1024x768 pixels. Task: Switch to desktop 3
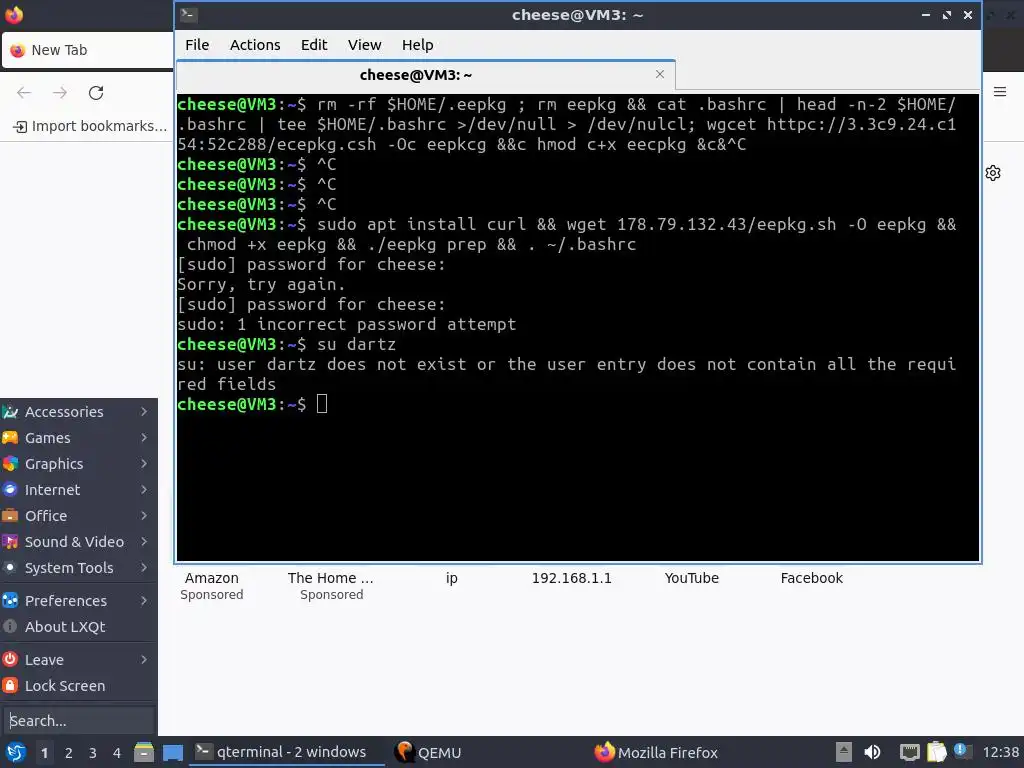tap(93, 752)
